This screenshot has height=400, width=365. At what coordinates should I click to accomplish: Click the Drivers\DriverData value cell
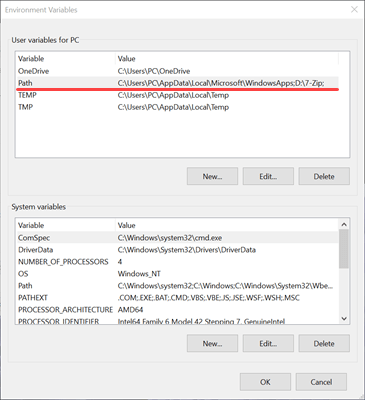click(187, 250)
